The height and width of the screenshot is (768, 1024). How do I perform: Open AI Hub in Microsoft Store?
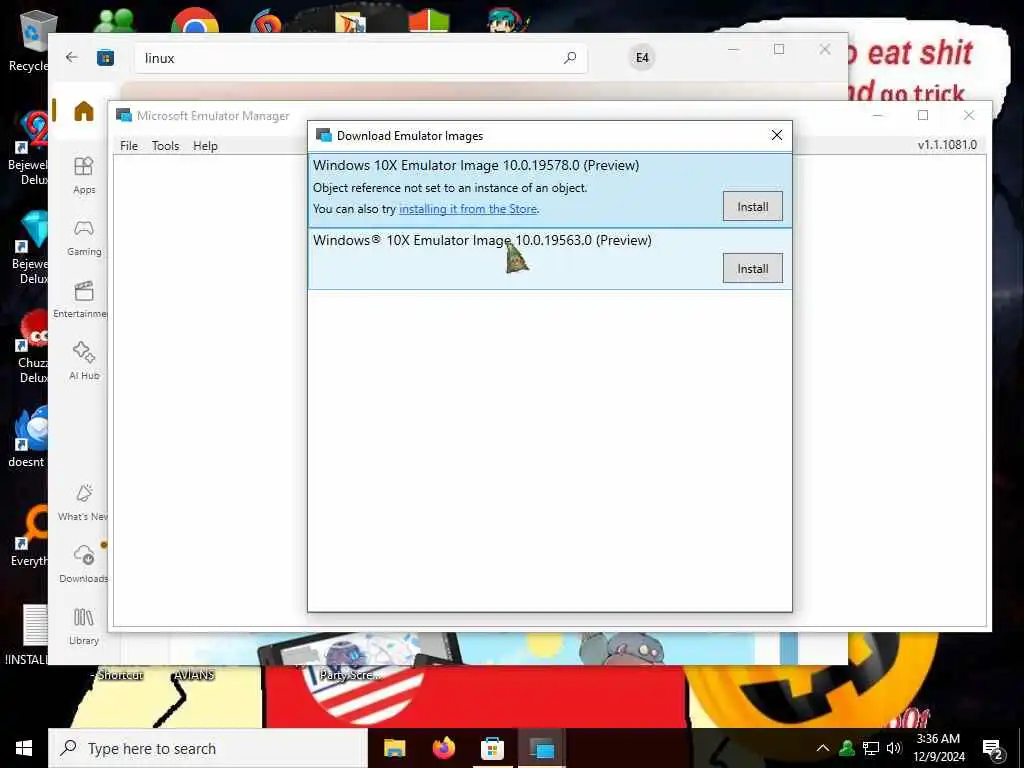(84, 361)
